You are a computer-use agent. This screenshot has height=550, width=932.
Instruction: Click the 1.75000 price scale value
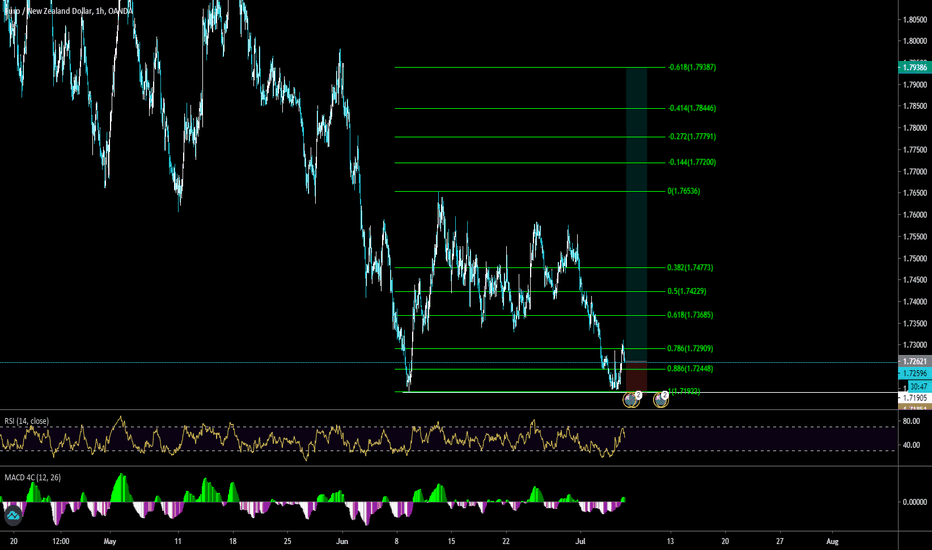coord(915,259)
